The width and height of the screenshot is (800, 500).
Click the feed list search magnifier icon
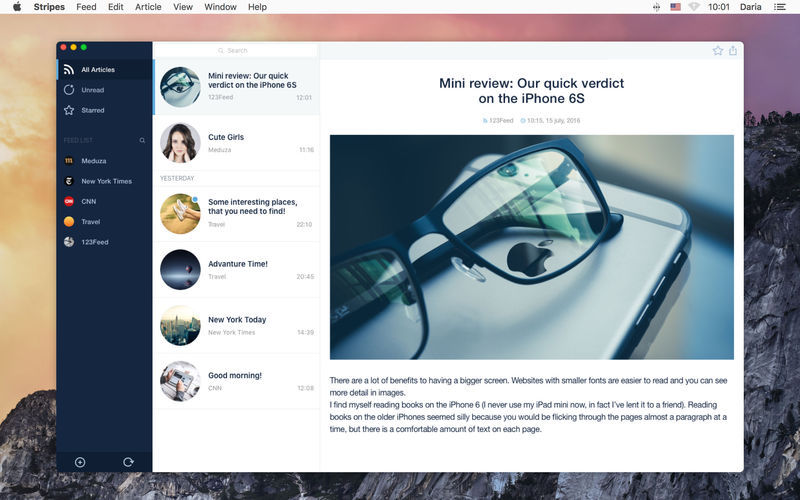coord(142,140)
